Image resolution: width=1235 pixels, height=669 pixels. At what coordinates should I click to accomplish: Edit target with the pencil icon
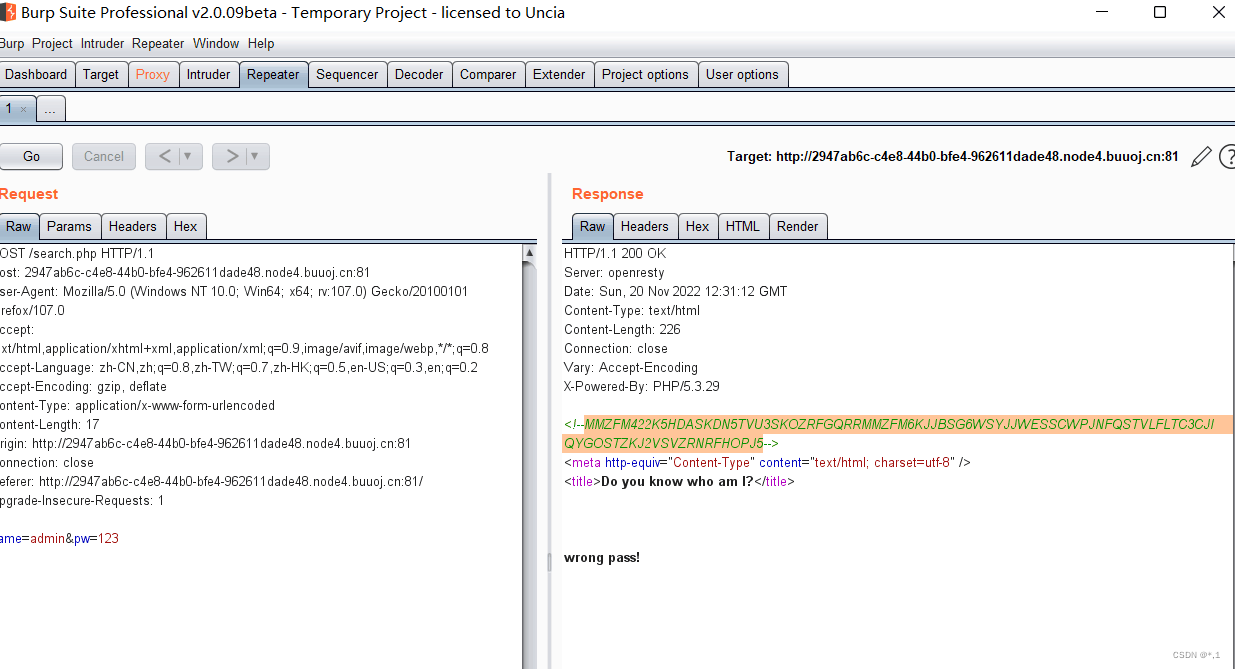1201,157
